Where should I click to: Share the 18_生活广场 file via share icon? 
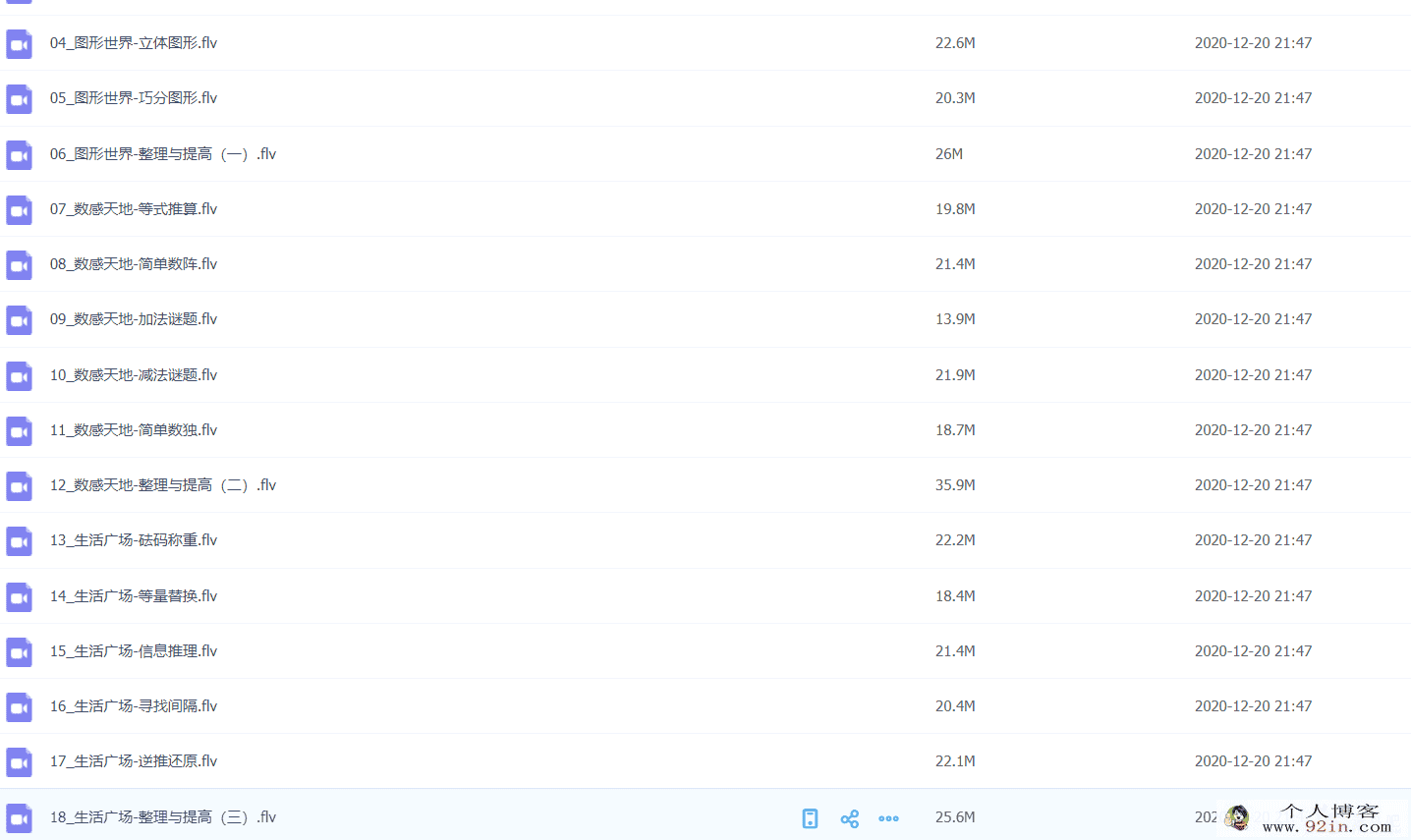[850, 818]
